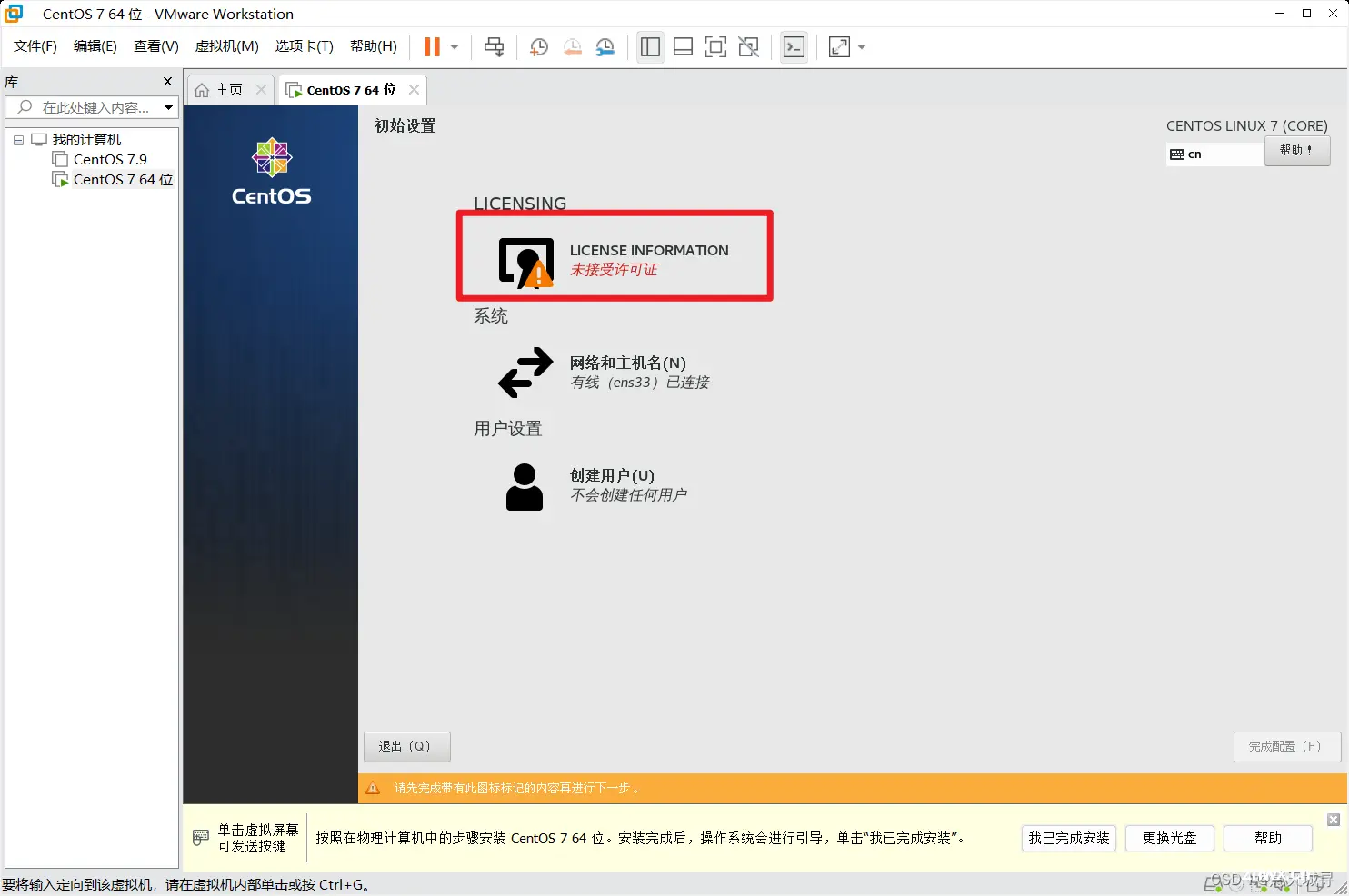Image resolution: width=1349 pixels, height=896 pixels.
Task: Click the revert to snapshot icon
Action: (572, 47)
